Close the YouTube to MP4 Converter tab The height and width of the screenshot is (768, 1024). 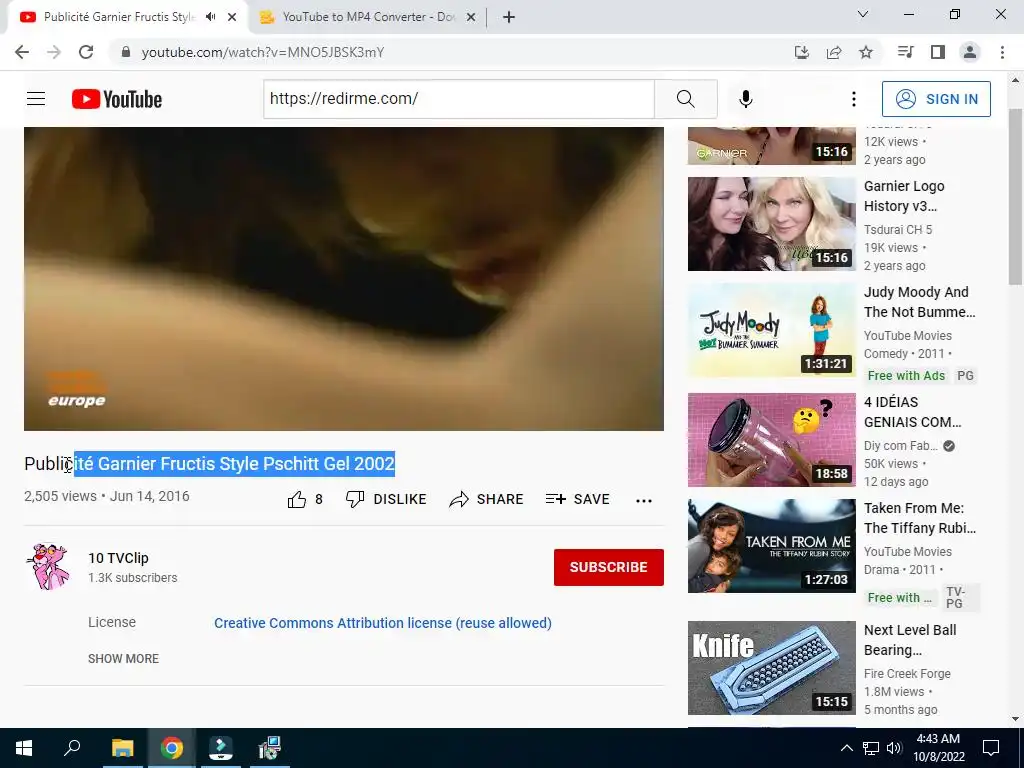tap(471, 18)
